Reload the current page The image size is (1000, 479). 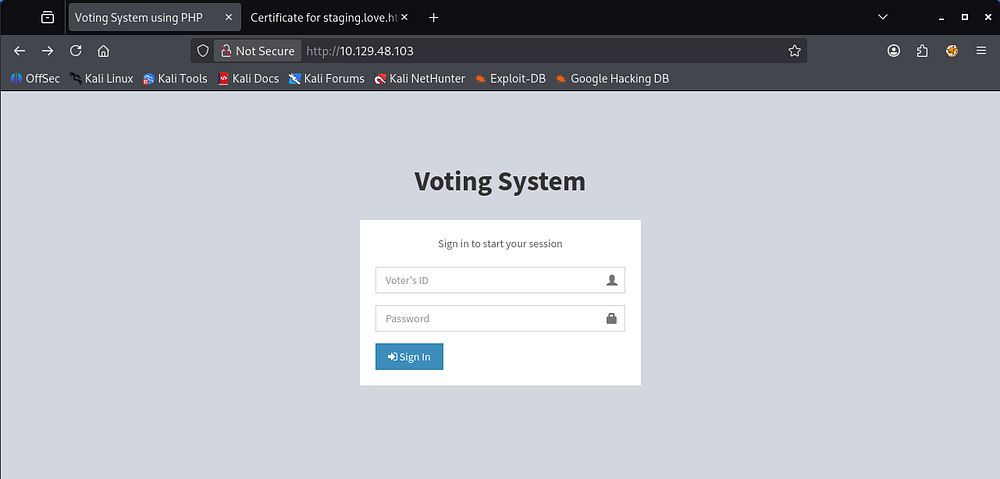tap(75, 51)
